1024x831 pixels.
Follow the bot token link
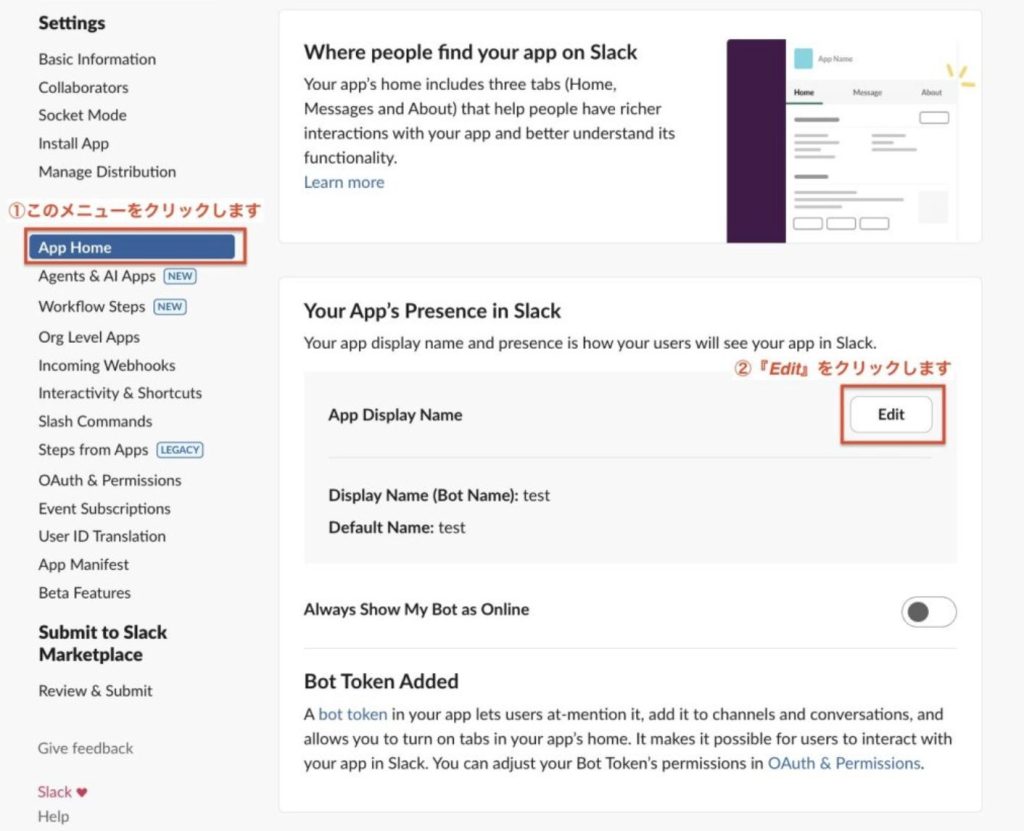[352, 714]
